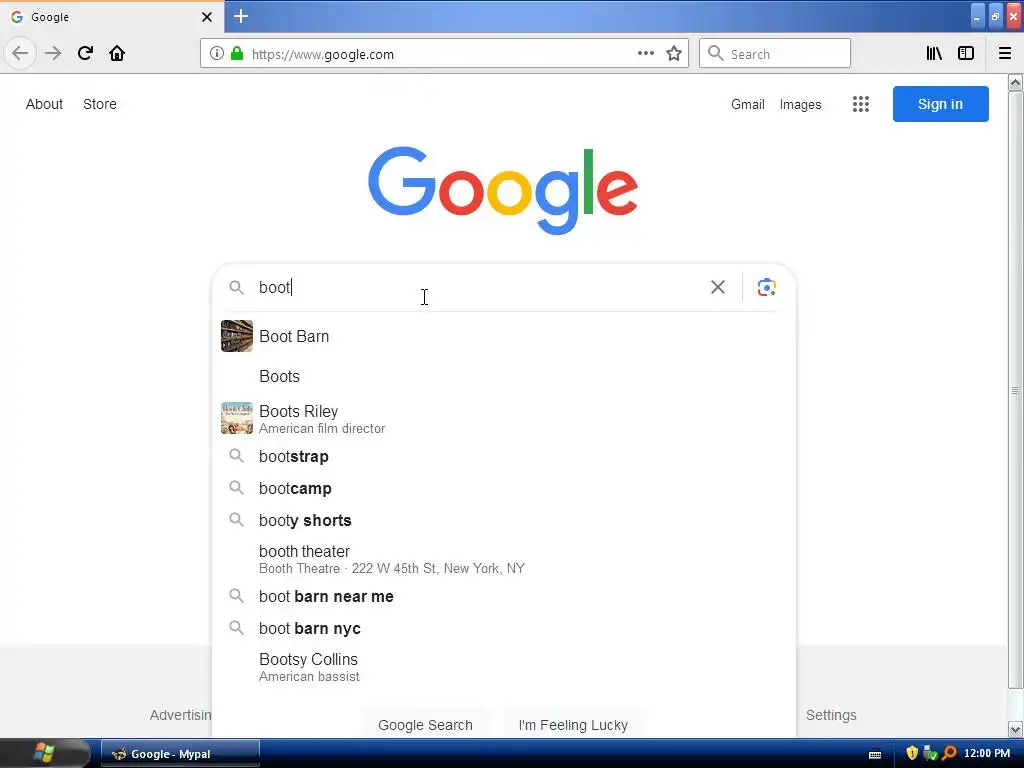Screen dimensions: 1024x768
Task: Click magnifier icon beside bootstrap suggestion
Action: pyautogui.click(x=236, y=456)
